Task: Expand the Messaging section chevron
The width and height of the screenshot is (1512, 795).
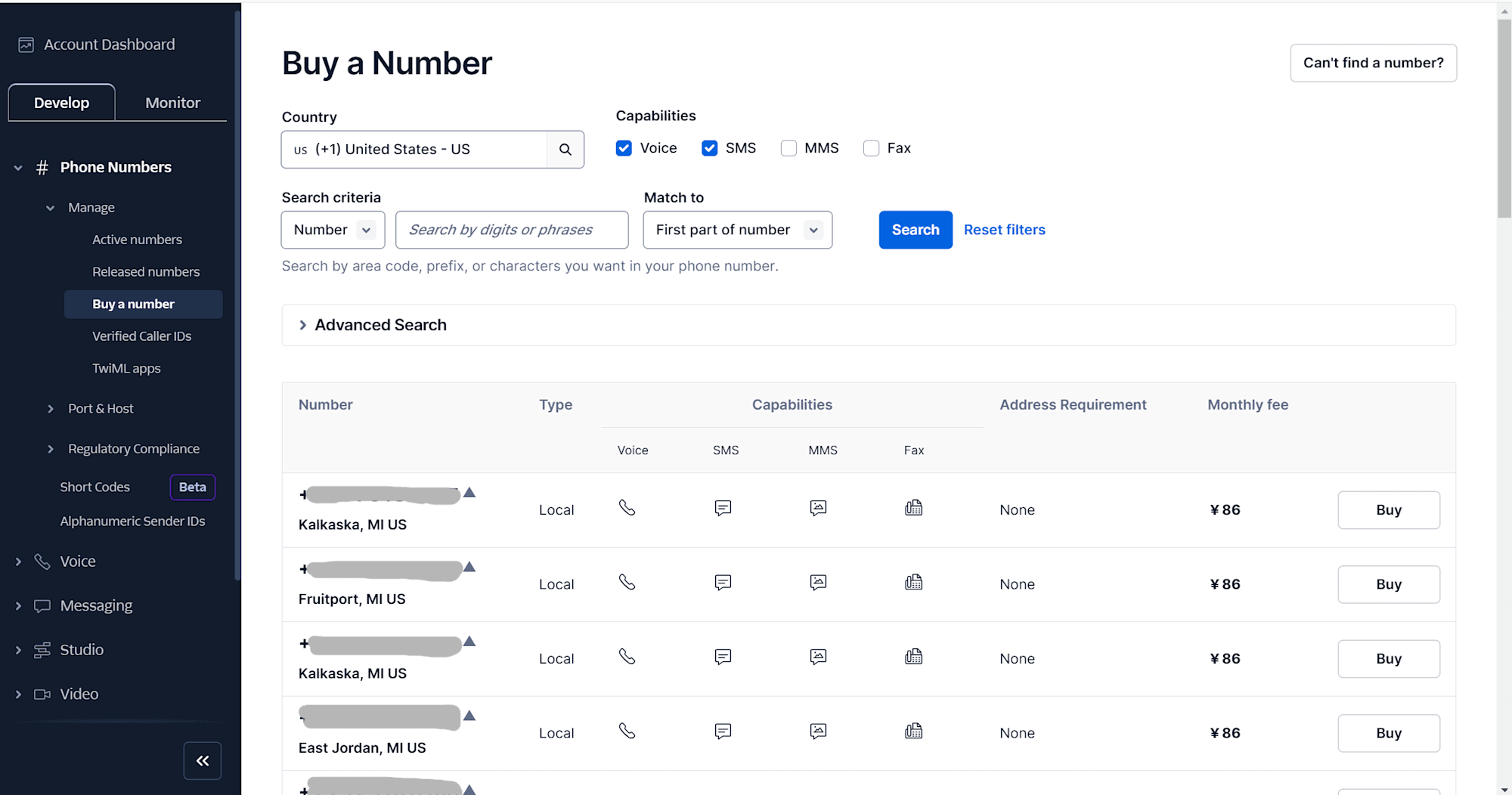Action: tap(18, 606)
